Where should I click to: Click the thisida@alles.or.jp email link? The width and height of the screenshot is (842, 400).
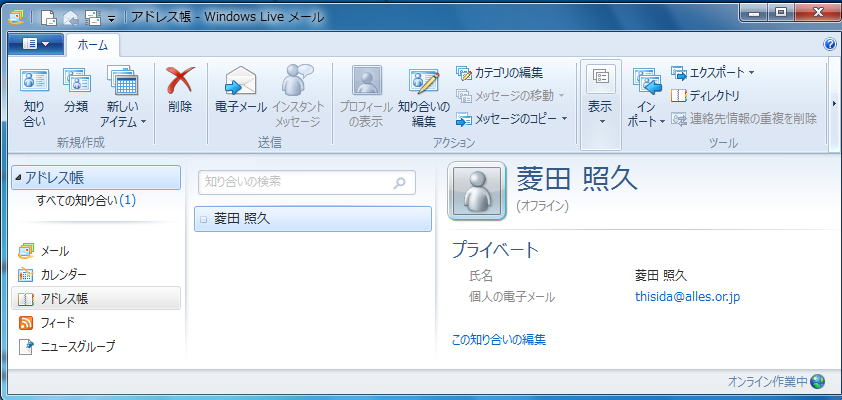(687, 297)
